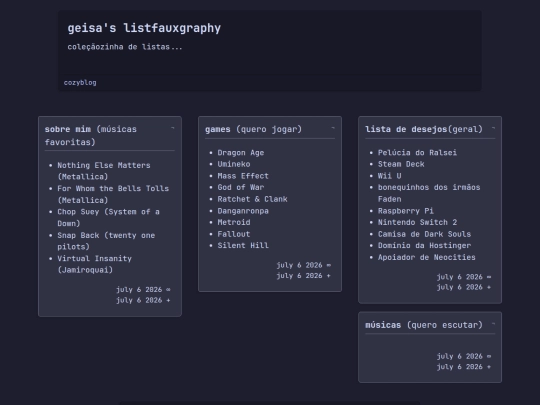Image resolution: width=540 pixels, height=405 pixels.
Task: Select "bonequinhos dos irmãos Faden" wishlist item
Action: [429, 193]
